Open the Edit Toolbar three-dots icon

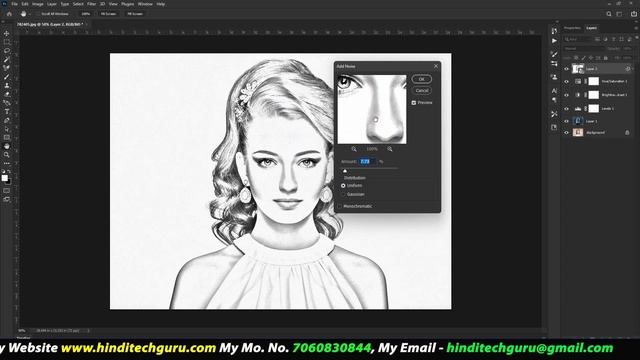(7, 163)
